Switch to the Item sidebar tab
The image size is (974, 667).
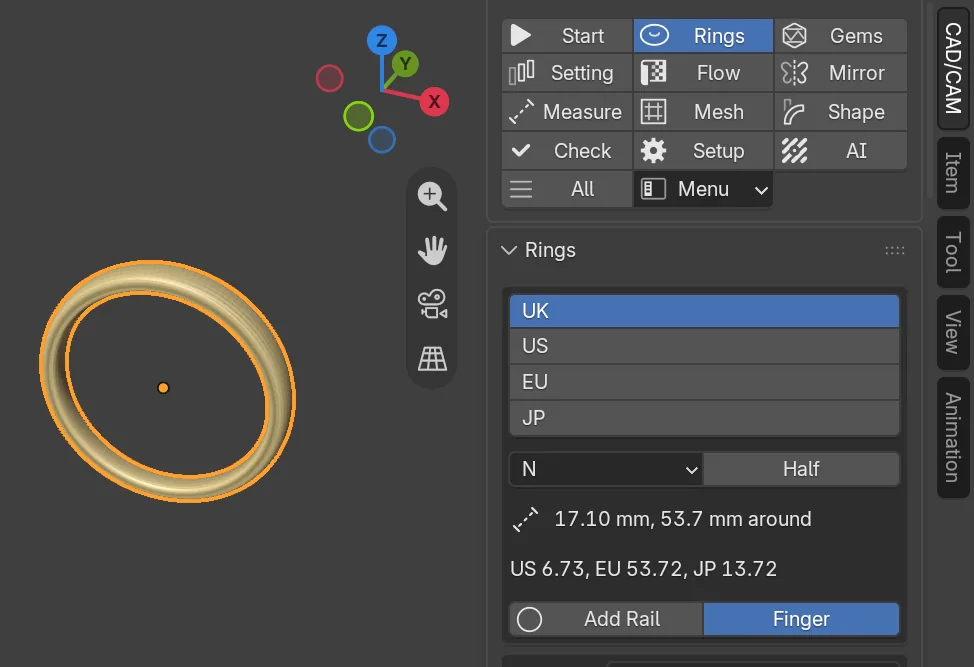click(x=954, y=173)
